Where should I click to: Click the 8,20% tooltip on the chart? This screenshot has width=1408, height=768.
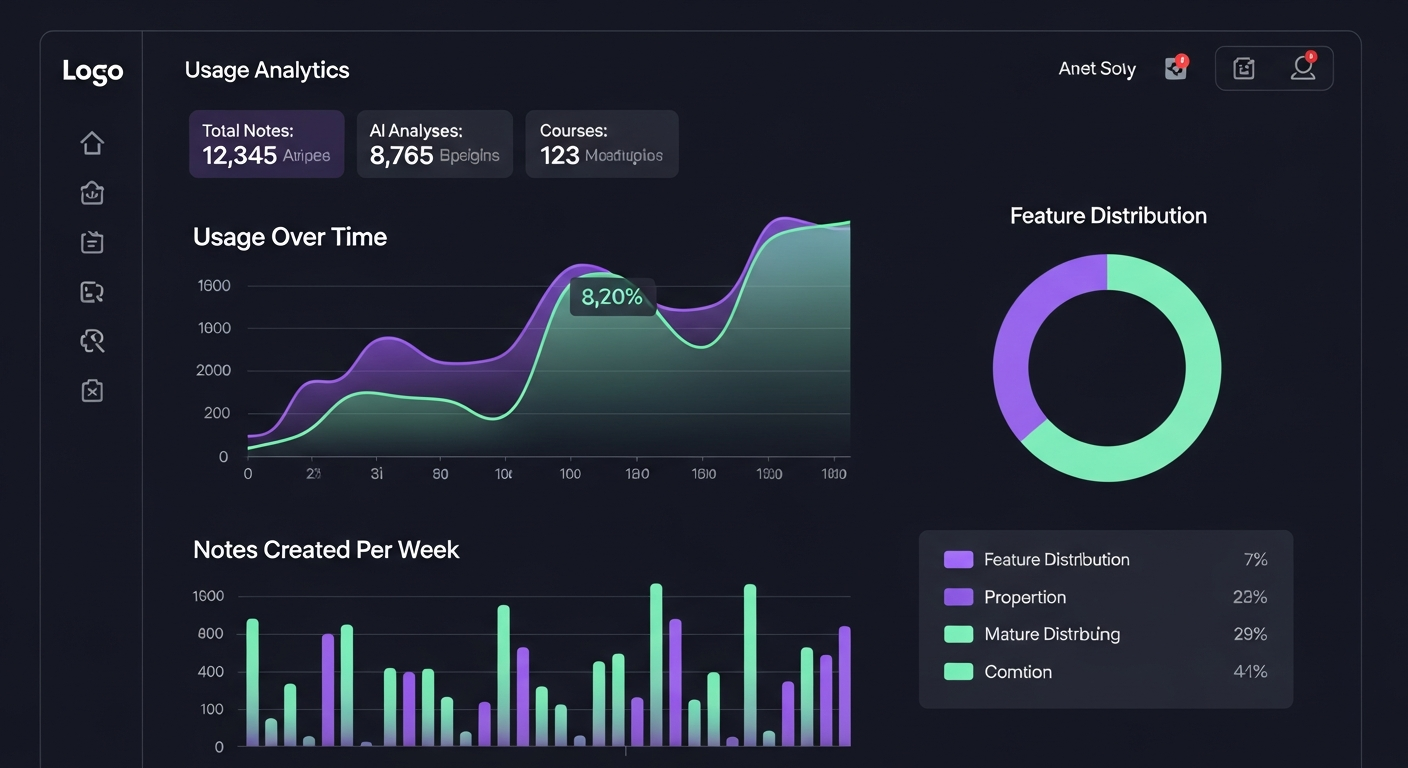pyautogui.click(x=612, y=297)
